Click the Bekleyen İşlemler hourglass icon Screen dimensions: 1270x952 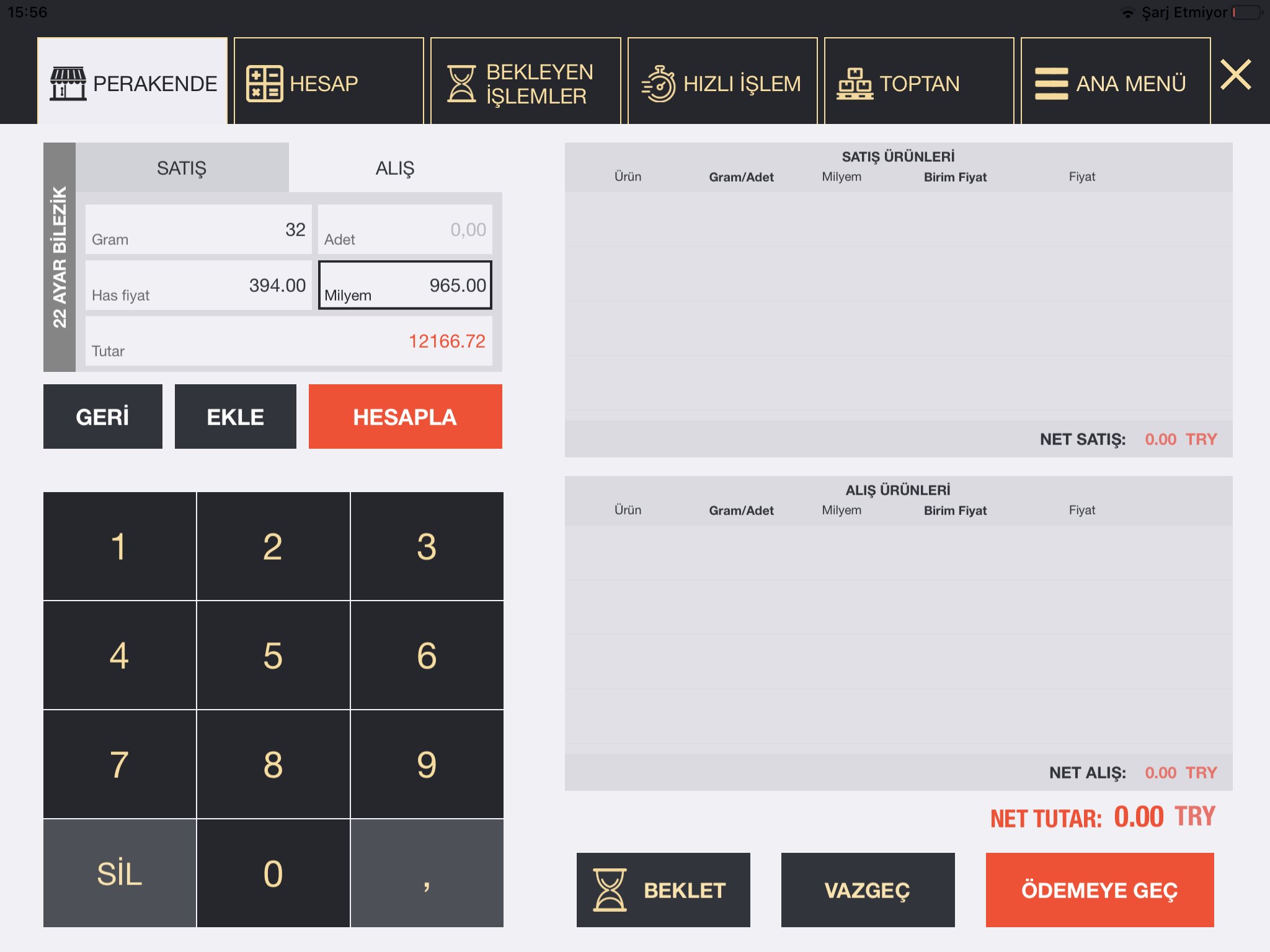click(461, 83)
